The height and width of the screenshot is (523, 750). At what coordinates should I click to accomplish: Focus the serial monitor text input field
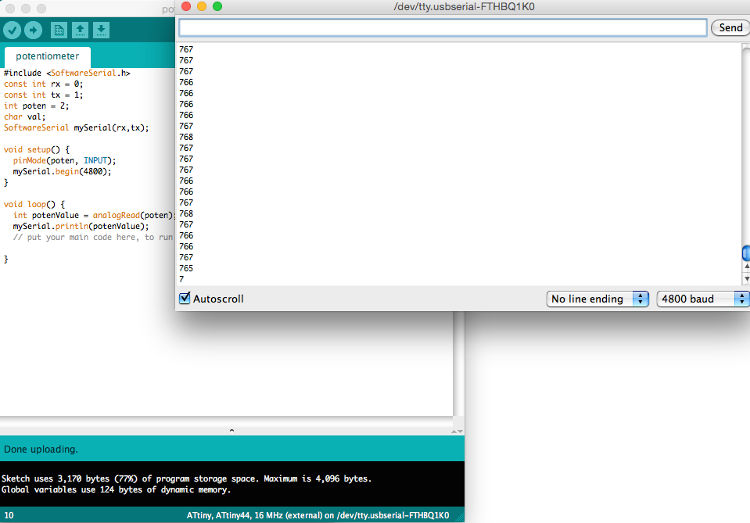442,27
